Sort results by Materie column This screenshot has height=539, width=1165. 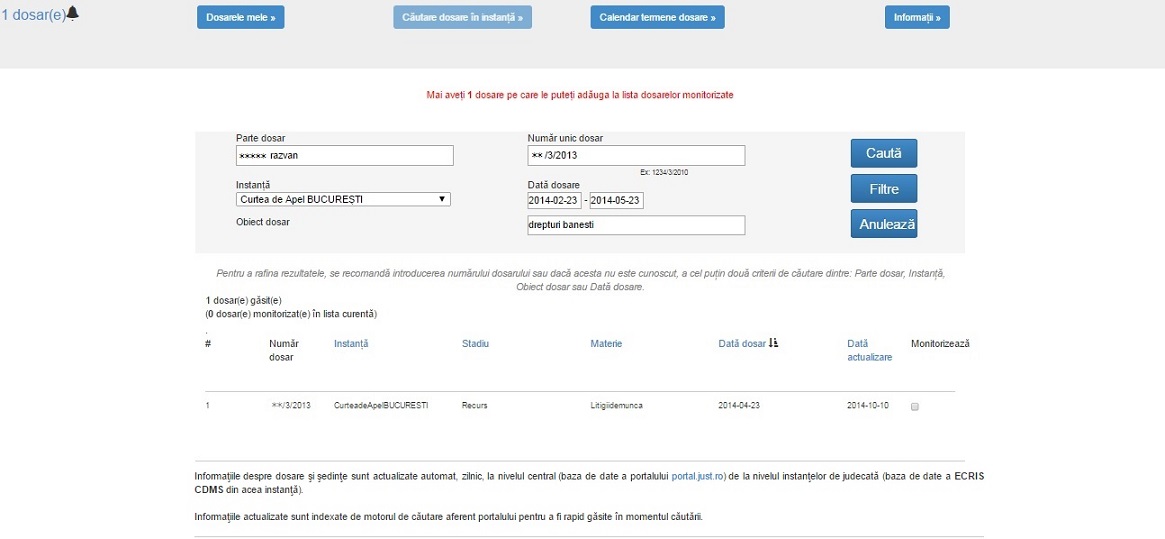click(606, 344)
